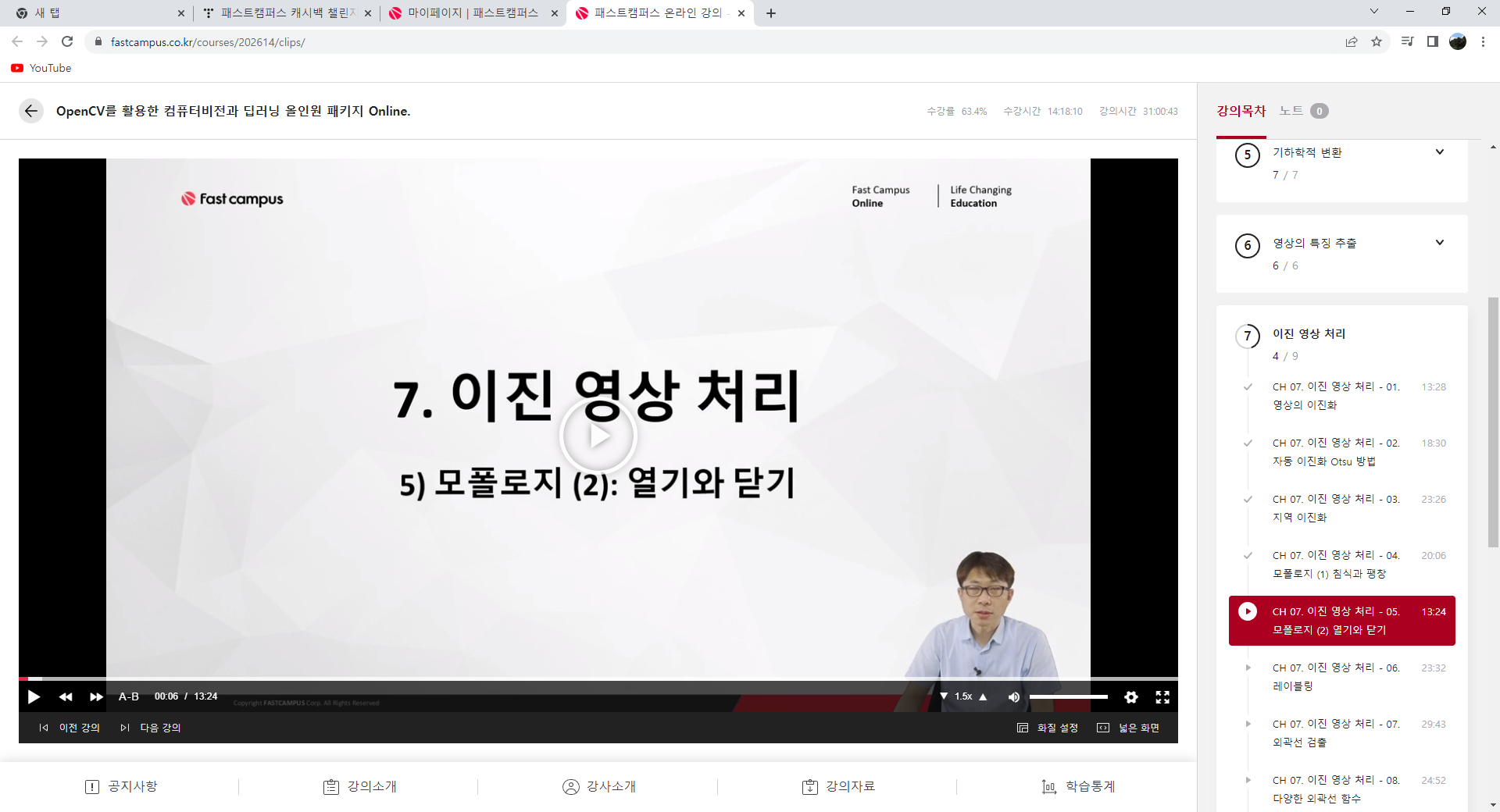Click chapter 6 circled number icon

[x=1248, y=245]
